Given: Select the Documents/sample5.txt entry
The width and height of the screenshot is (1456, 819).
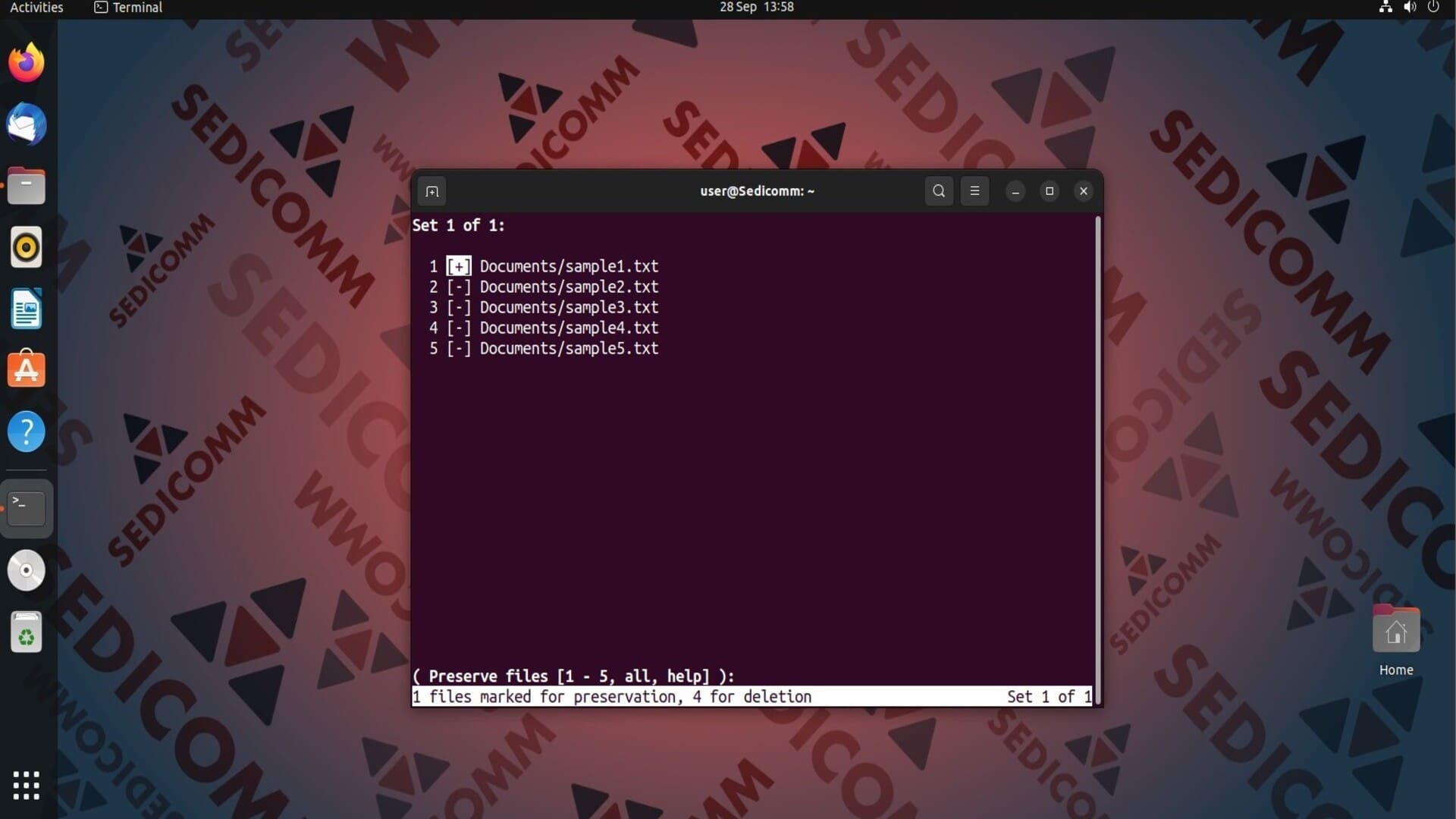Looking at the screenshot, I should tap(570, 348).
